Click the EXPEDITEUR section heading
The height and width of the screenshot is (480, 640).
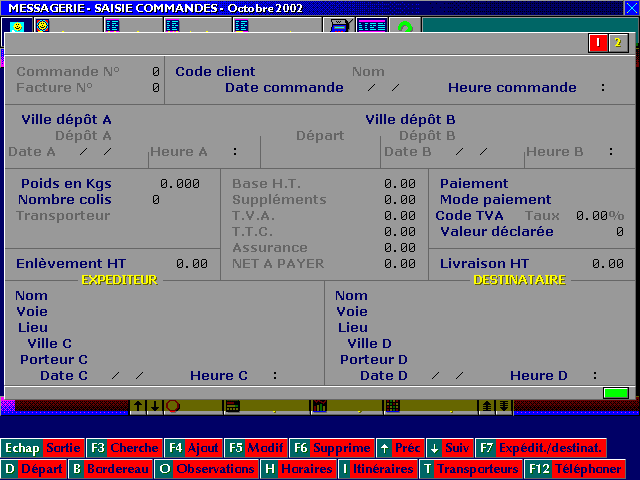click(x=119, y=280)
